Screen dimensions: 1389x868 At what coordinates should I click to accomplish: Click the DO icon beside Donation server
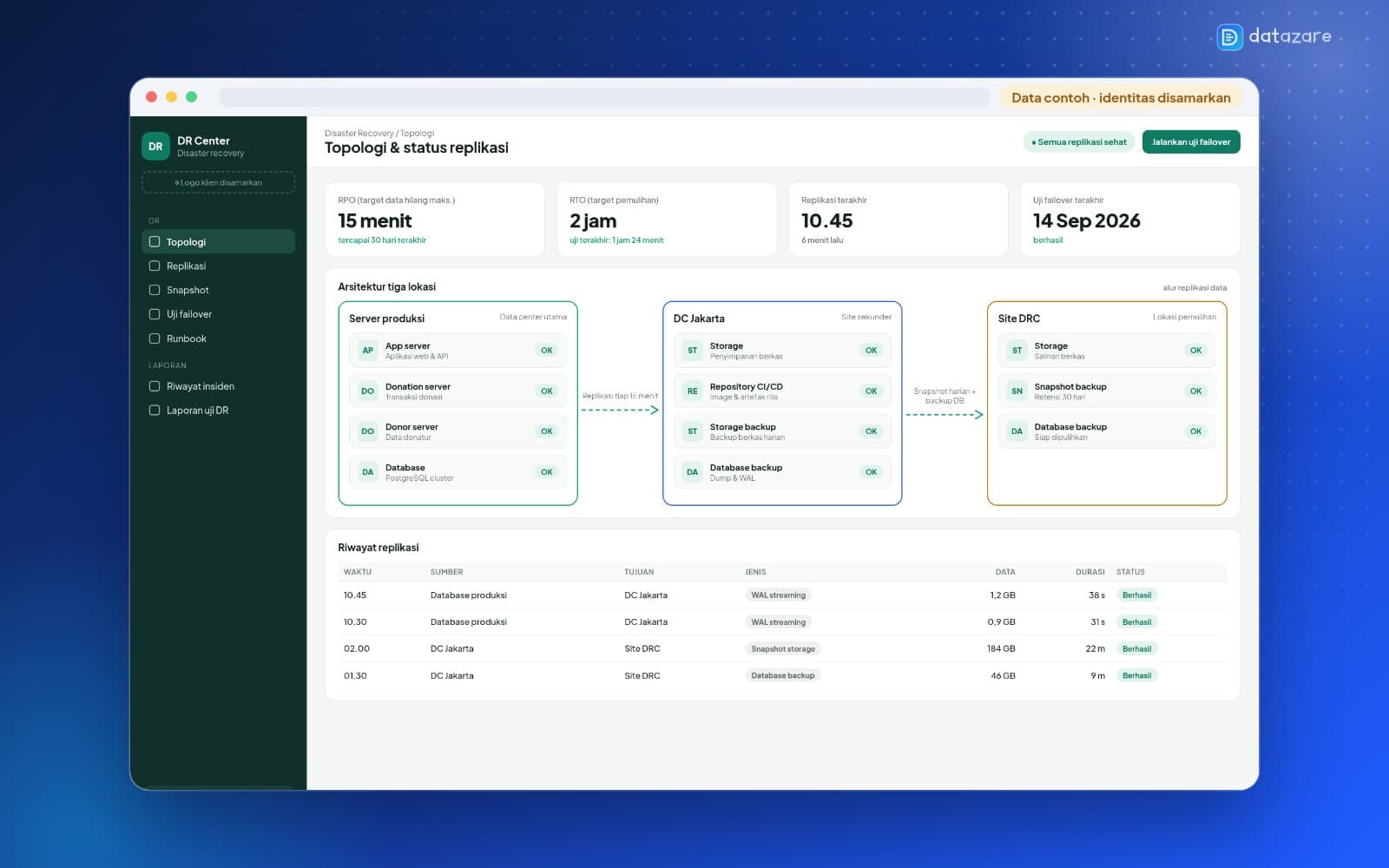[x=367, y=391]
